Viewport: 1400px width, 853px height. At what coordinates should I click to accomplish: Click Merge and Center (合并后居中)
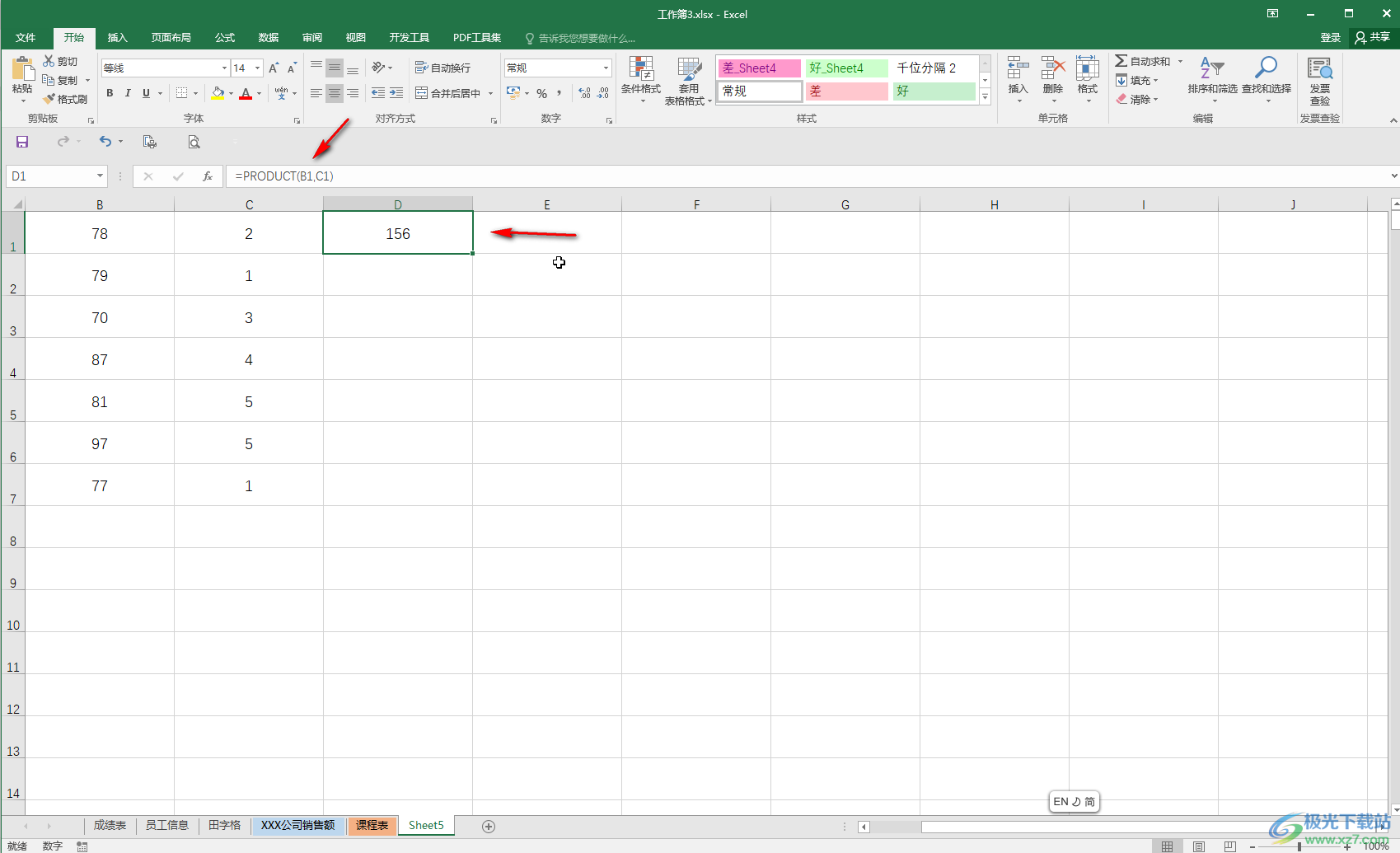[448, 93]
